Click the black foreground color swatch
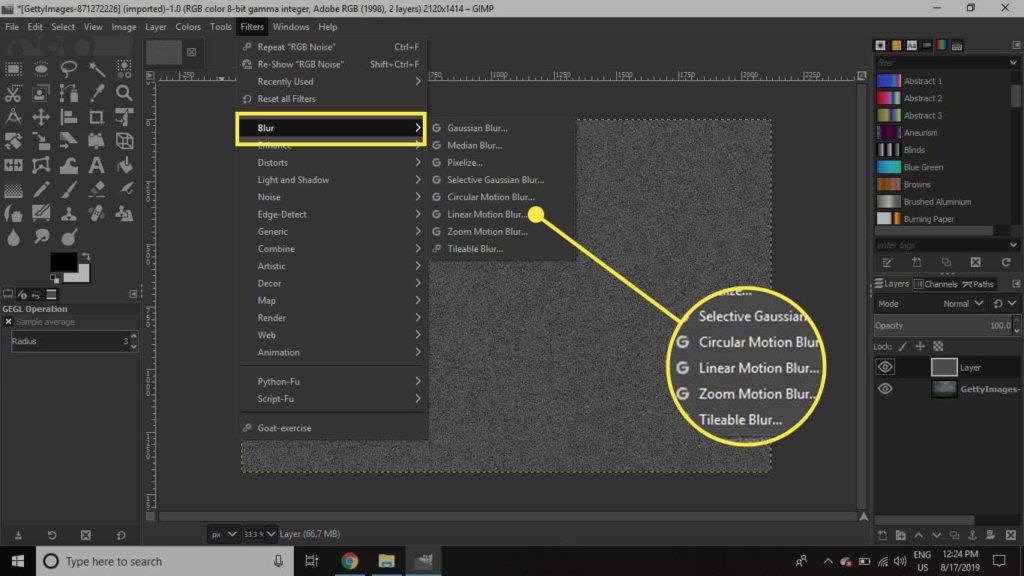 (63, 262)
